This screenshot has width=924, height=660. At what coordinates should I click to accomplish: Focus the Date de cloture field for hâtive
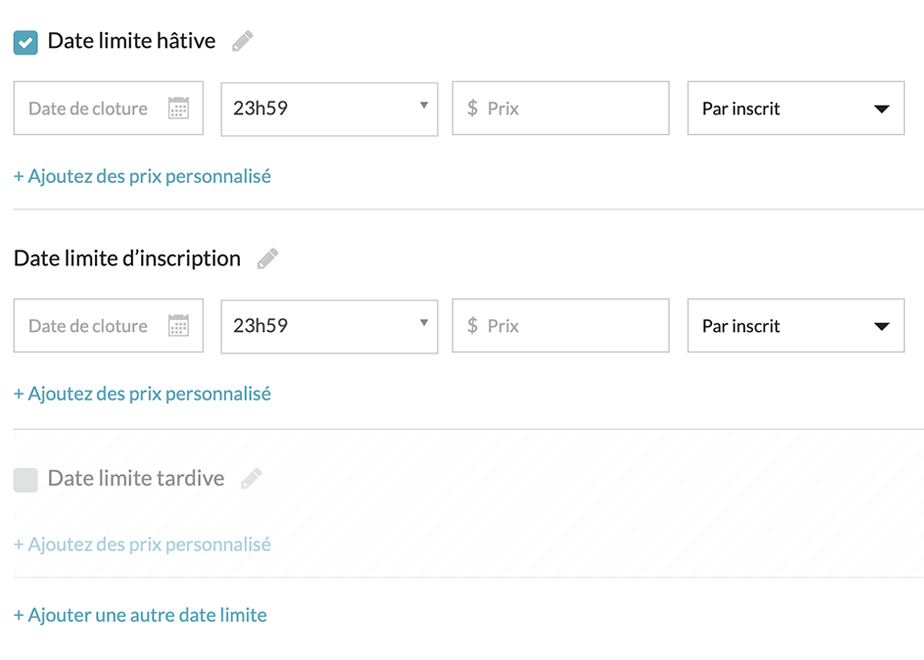pyautogui.click(x=88, y=109)
